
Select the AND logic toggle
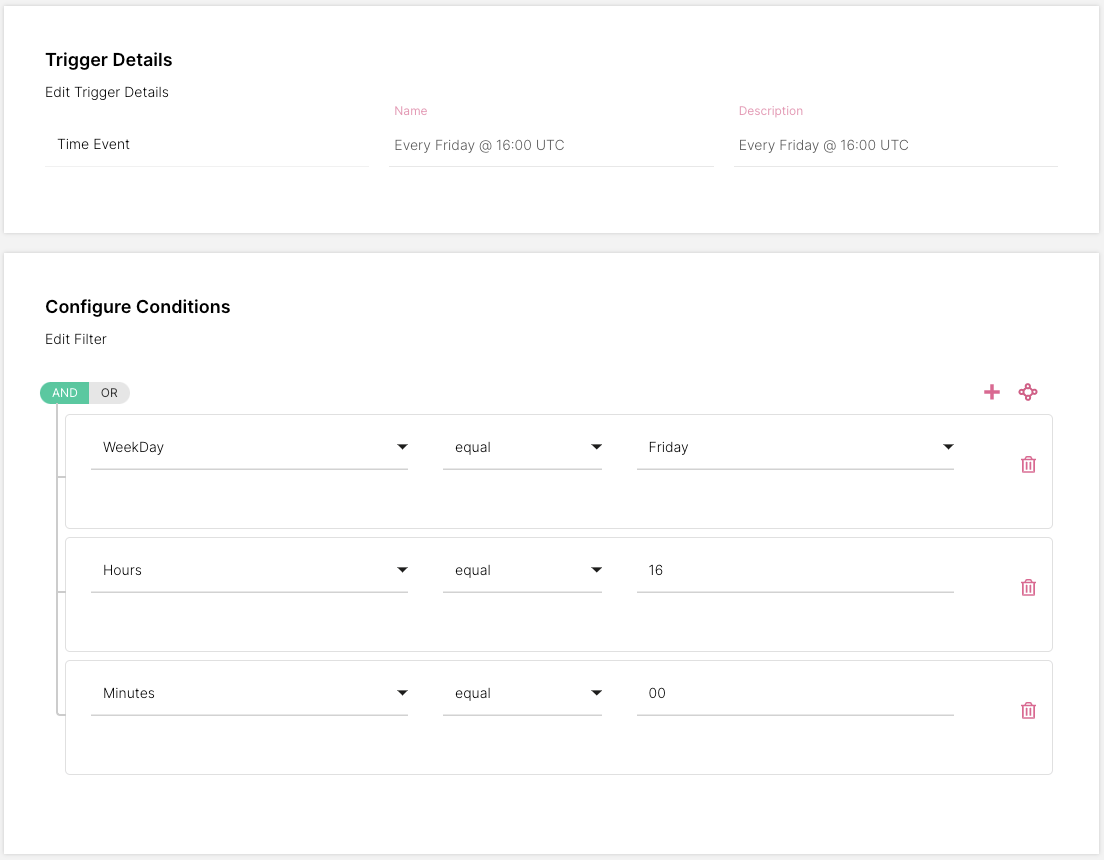point(65,393)
